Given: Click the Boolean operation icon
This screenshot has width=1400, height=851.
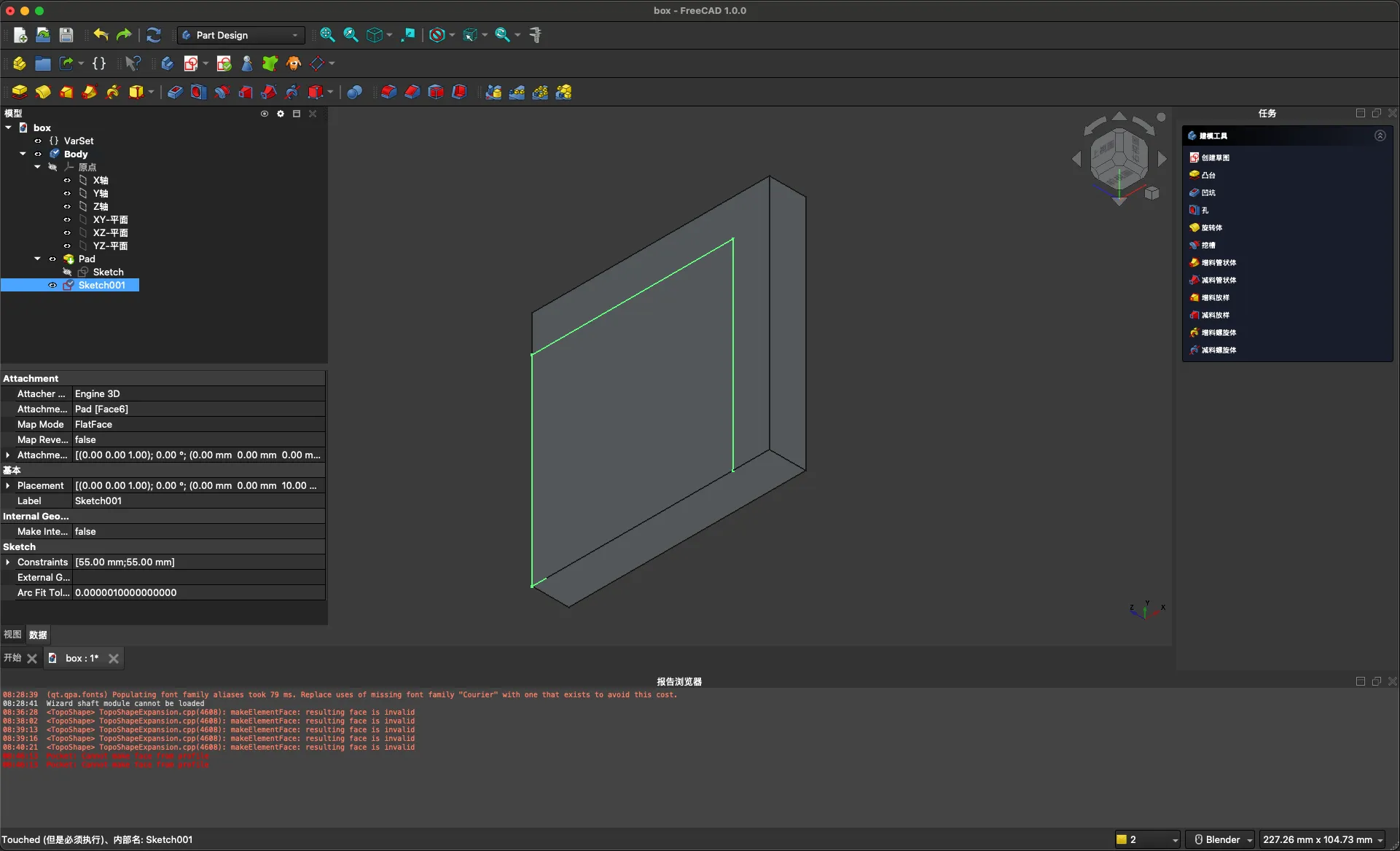Looking at the screenshot, I should pos(355,92).
